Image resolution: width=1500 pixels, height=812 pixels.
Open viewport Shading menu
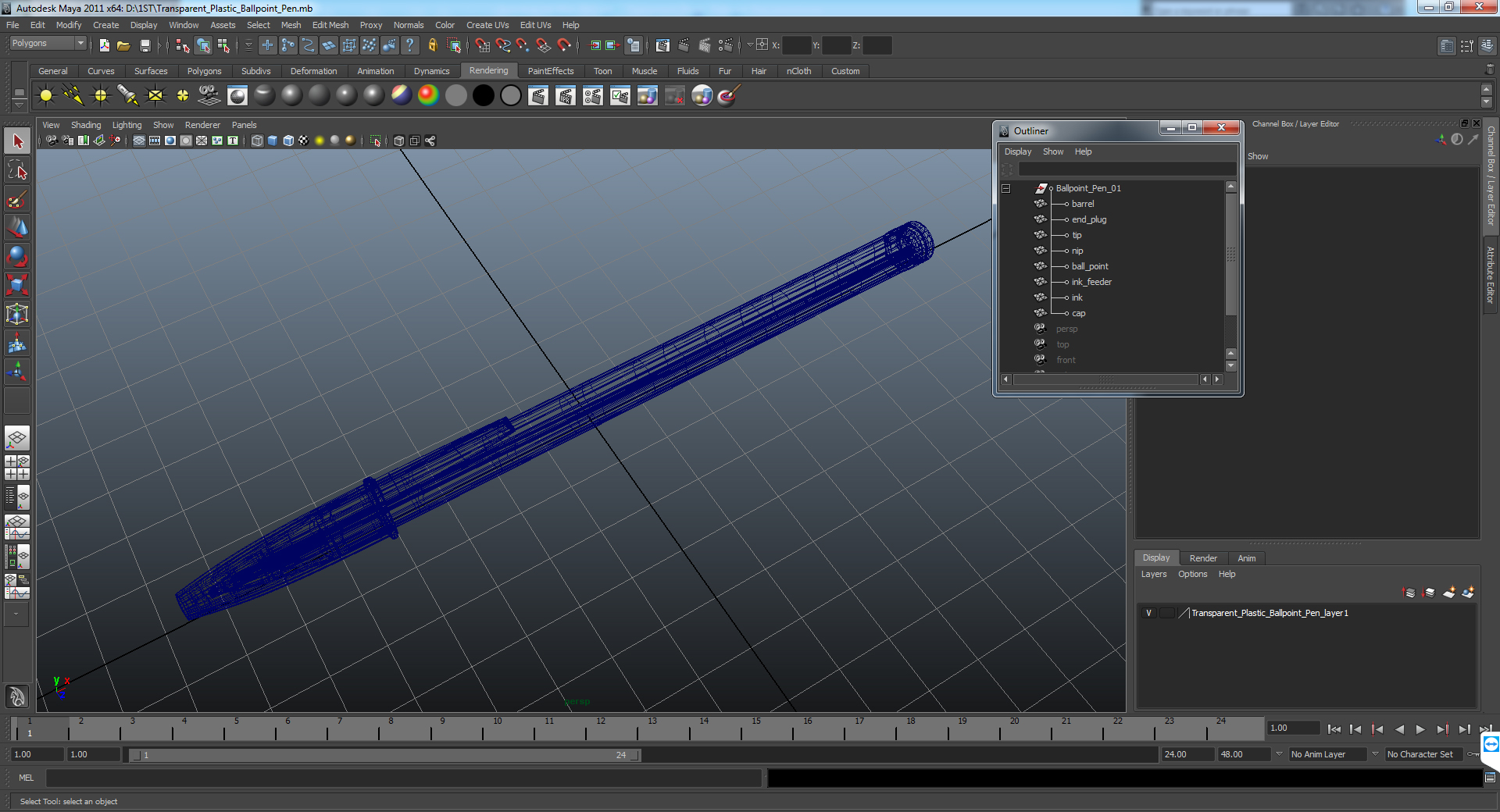point(86,125)
